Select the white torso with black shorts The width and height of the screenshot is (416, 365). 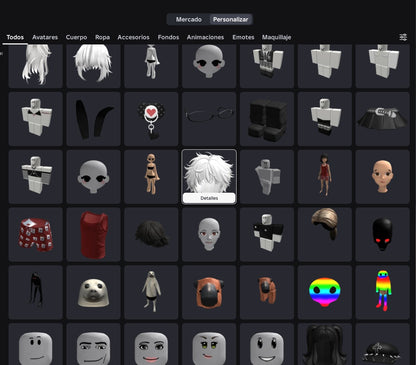pyautogui.click(x=325, y=119)
